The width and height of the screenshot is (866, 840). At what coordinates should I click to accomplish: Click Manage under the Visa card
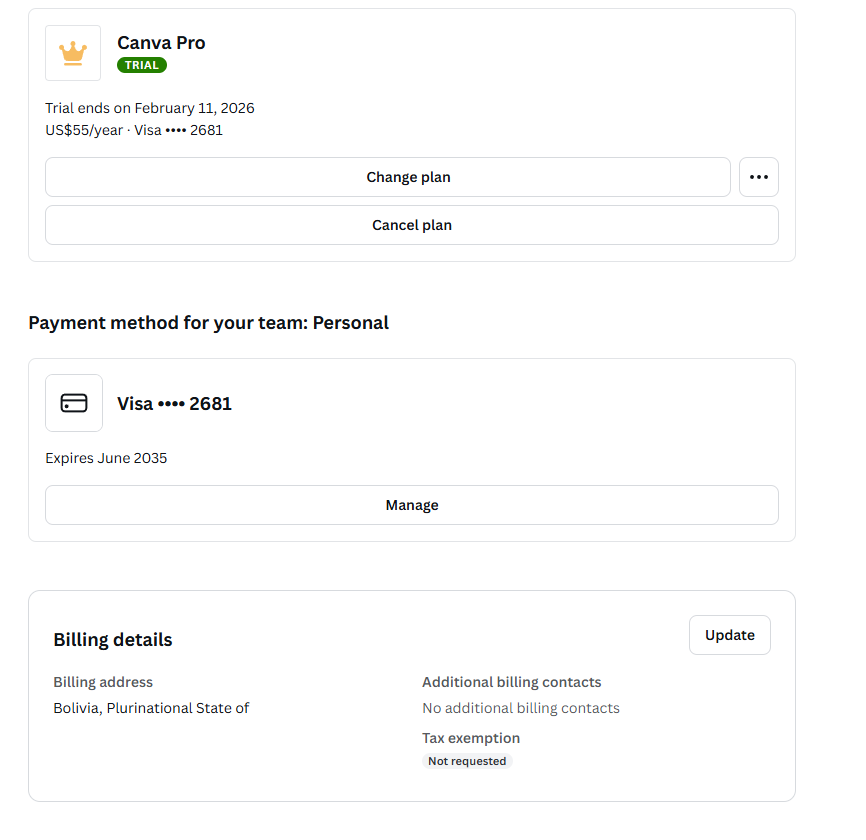(412, 505)
